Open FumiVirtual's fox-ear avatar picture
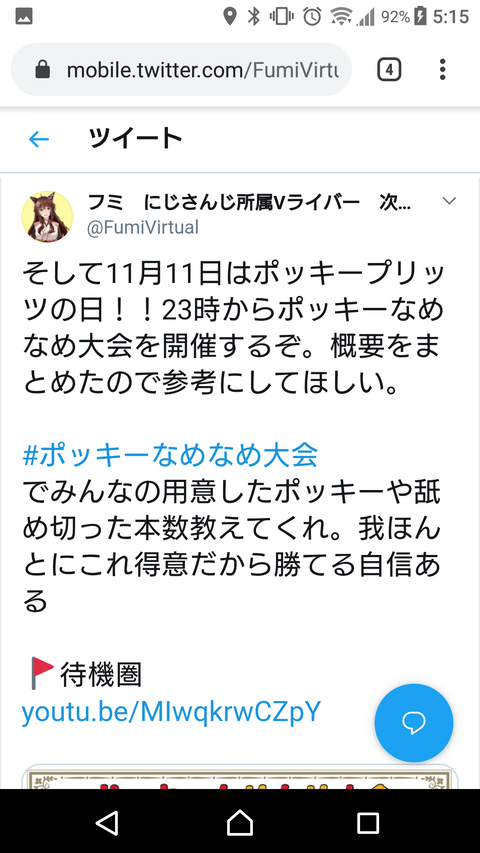 pos(47,216)
